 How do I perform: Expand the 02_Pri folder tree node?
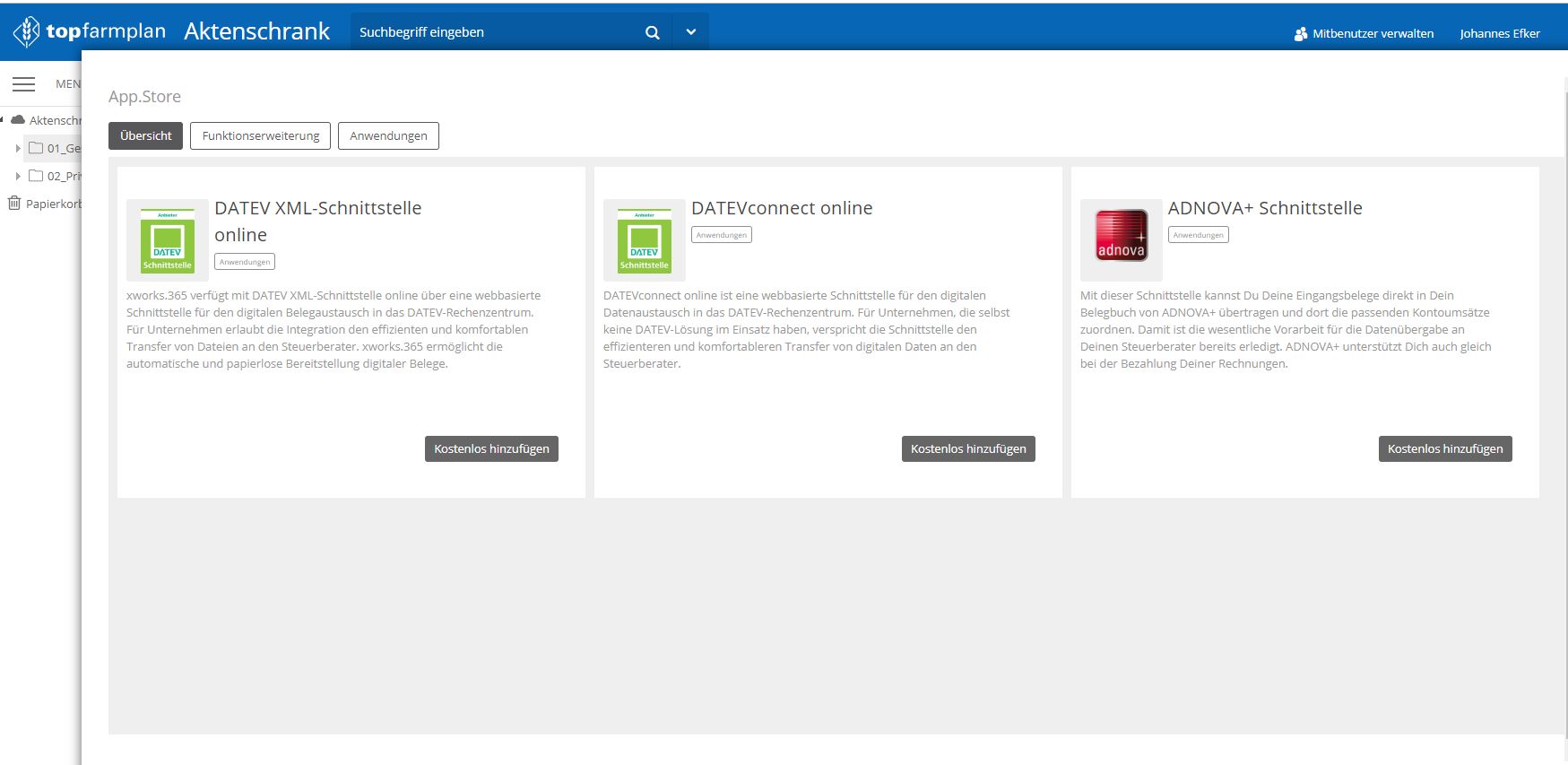(18, 177)
